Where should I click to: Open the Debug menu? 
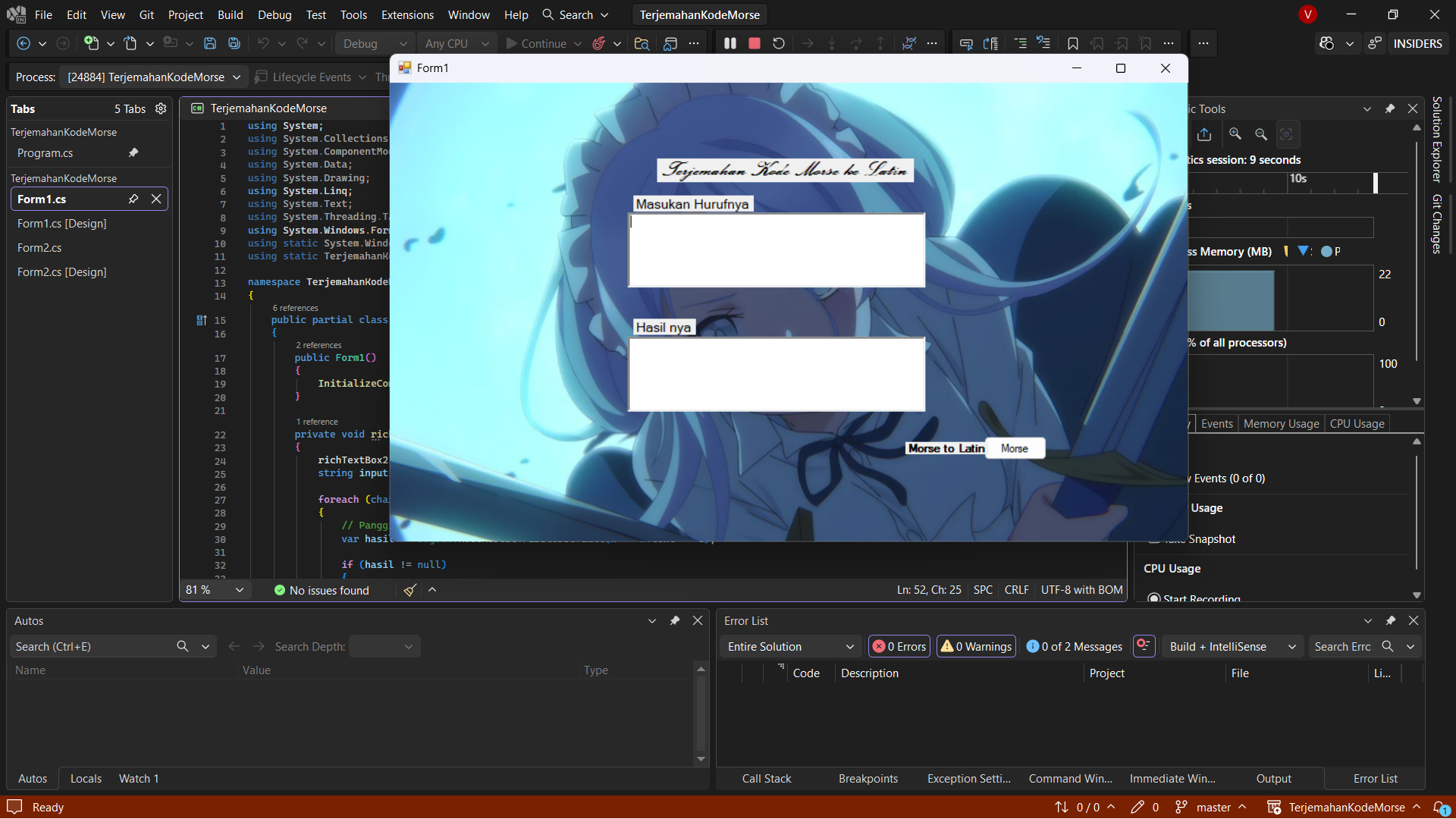[x=275, y=14]
